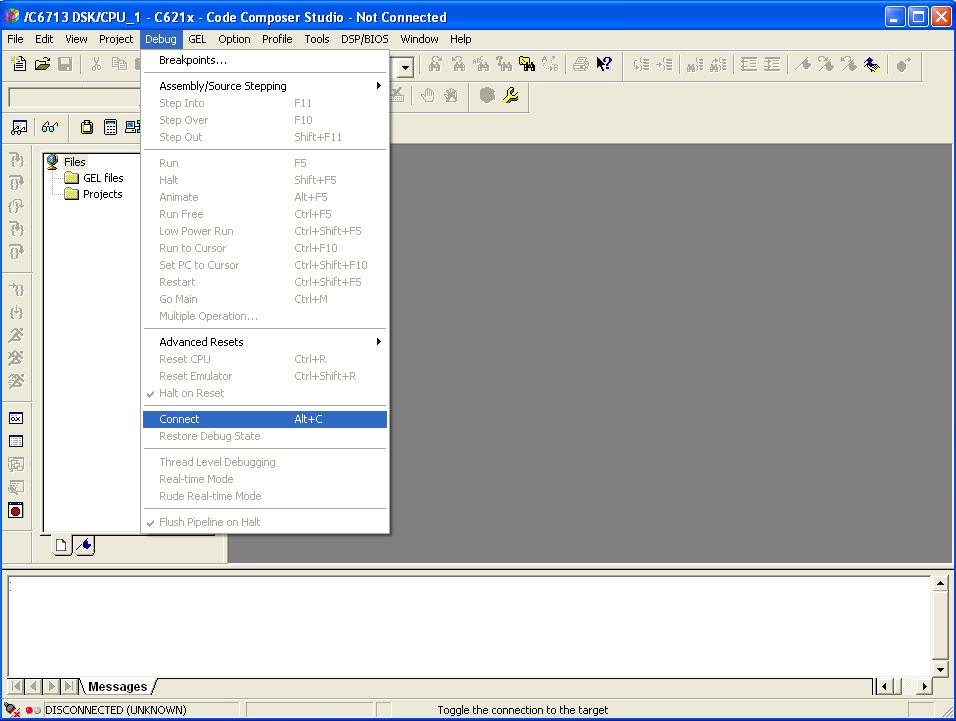956x721 pixels.
Task: Click the increase indent toolbar icon
Action: (x=772, y=63)
